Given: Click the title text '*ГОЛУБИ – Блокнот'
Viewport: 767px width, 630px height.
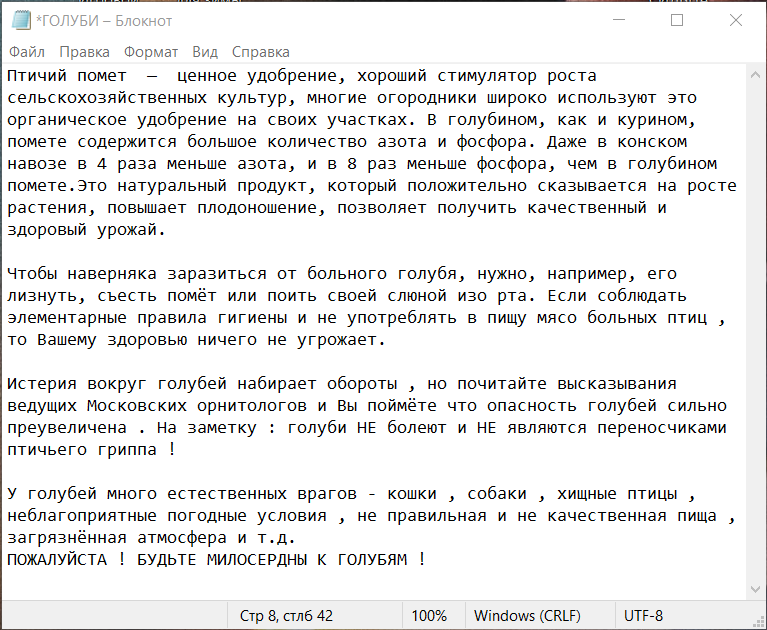Looking at the screenshot, I should pyautogui.click(x=104, y=21).
